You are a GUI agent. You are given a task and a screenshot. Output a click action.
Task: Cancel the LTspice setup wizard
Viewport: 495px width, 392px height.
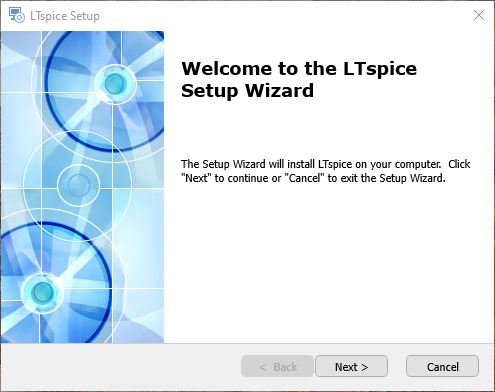click(442, 366)
